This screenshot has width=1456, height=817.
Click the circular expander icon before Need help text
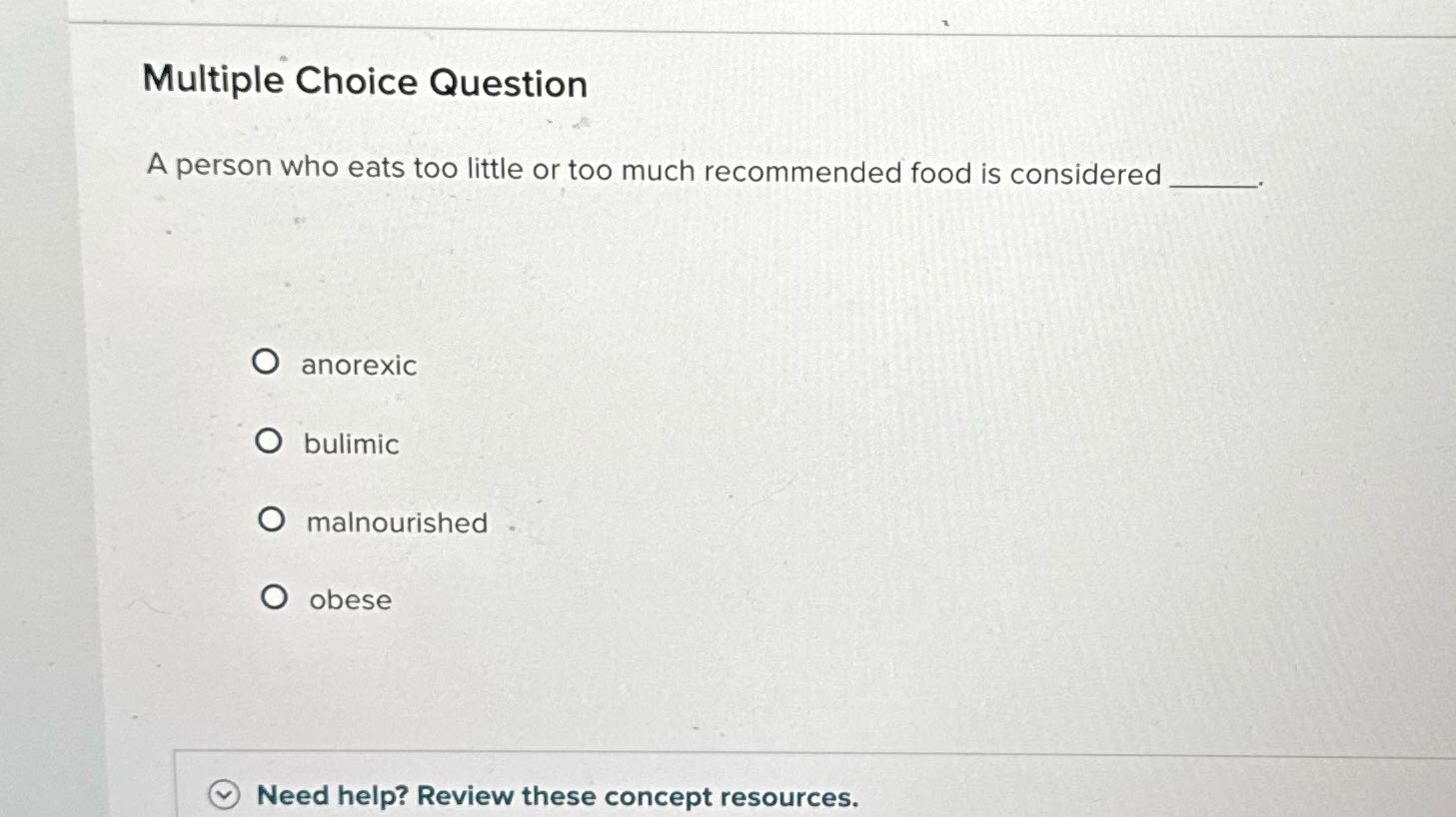point(224,796)
